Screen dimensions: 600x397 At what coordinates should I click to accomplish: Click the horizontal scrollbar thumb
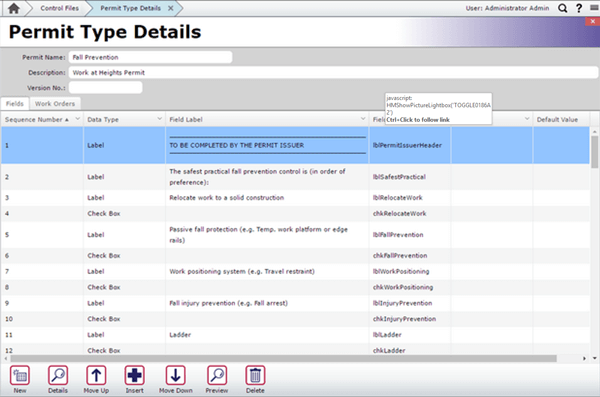coord(283,358)
